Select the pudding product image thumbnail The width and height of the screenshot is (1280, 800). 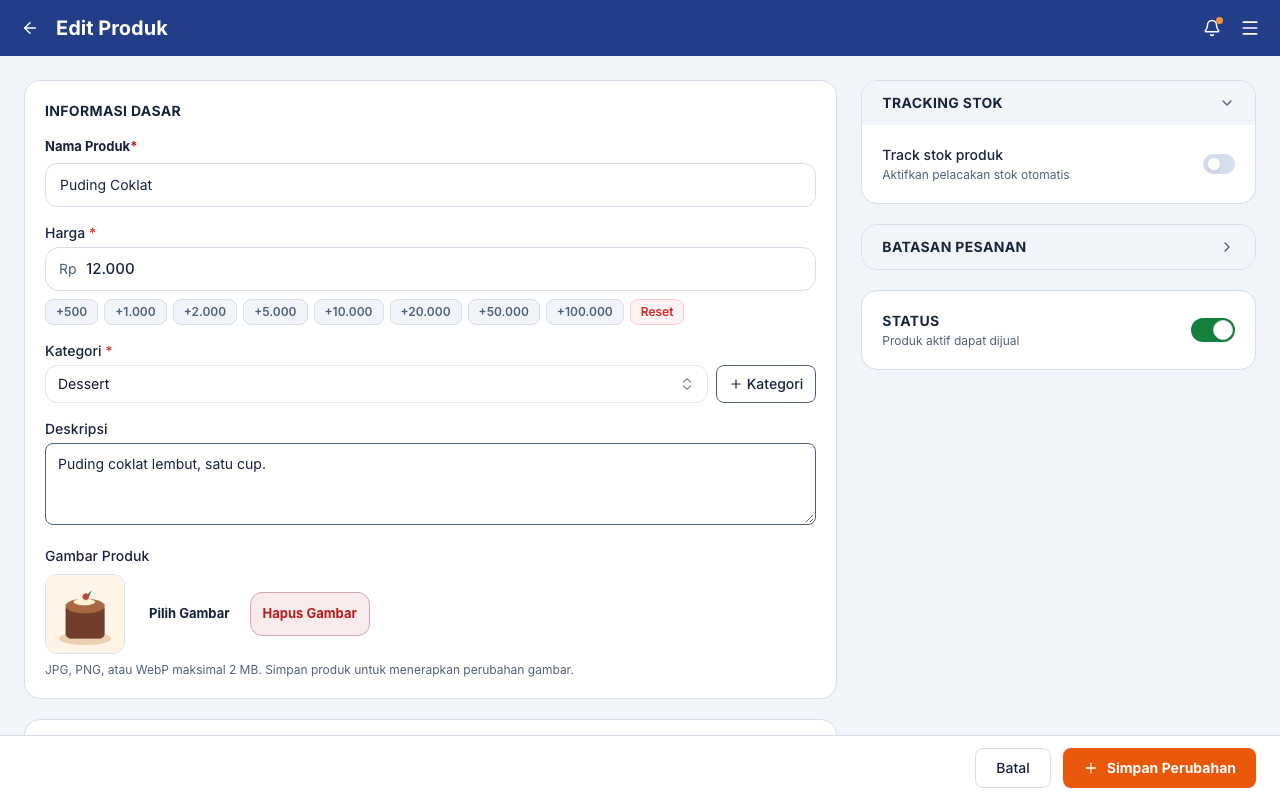tap(85, 614)
